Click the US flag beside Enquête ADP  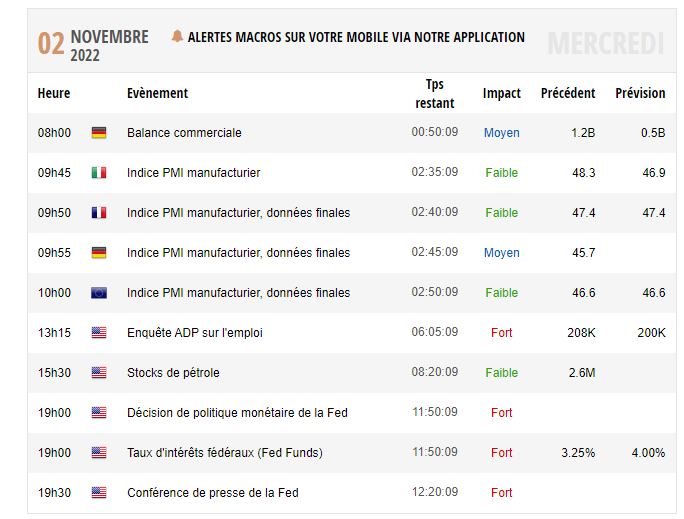click(x=99, y=333)
